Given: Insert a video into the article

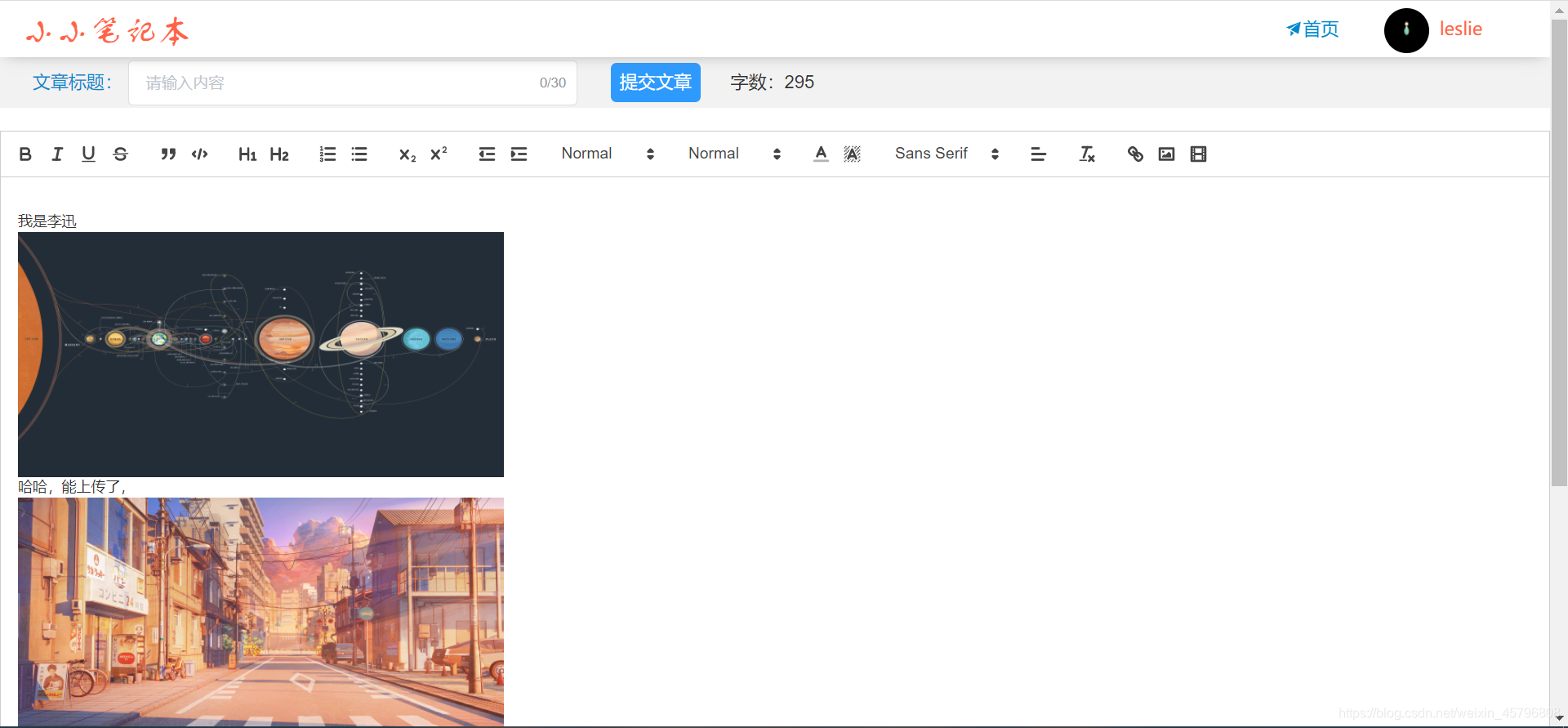Looking at the screenshot, I should [x=1198, y=154].
